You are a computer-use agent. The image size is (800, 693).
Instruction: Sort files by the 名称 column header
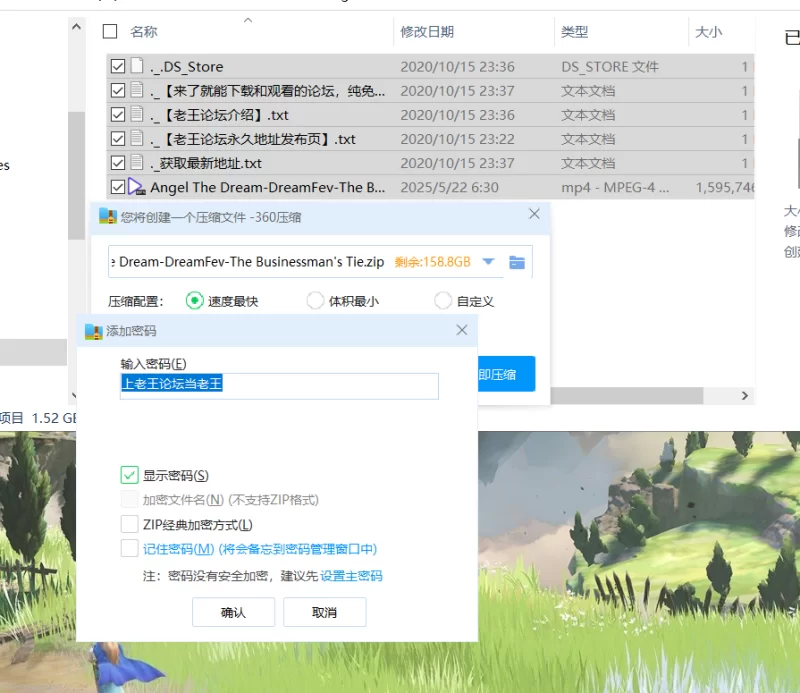coord(144,32)
